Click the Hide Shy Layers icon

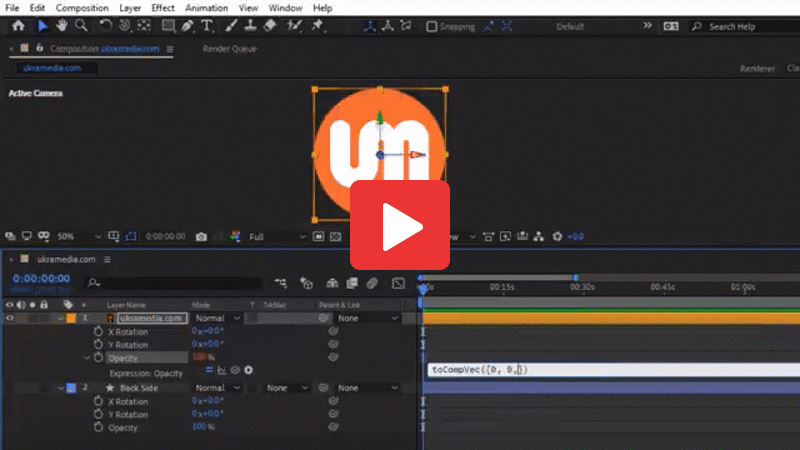(x=332, y=283)
